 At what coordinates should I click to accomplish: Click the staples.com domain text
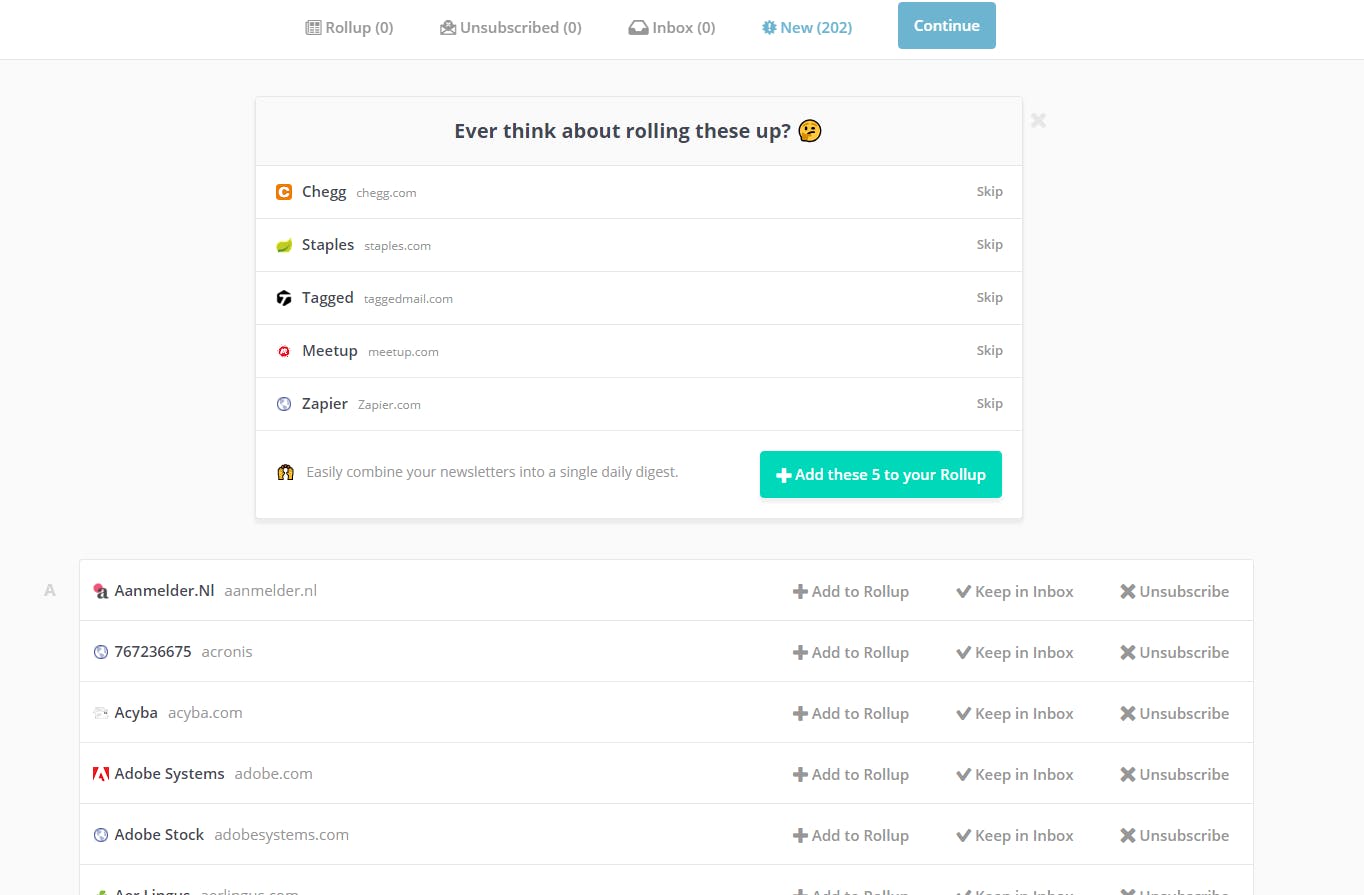(397, 246)
